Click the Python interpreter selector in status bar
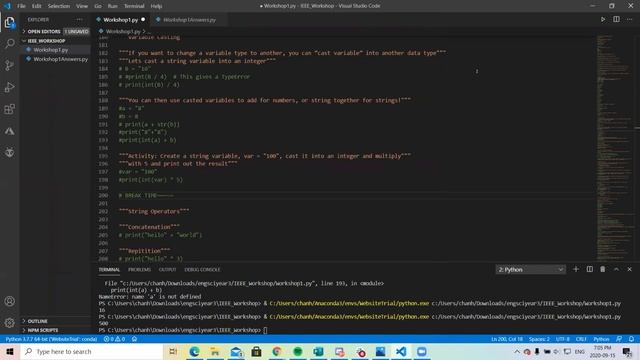This screenshot has height=360, width=640. click(x=51, y=339)
